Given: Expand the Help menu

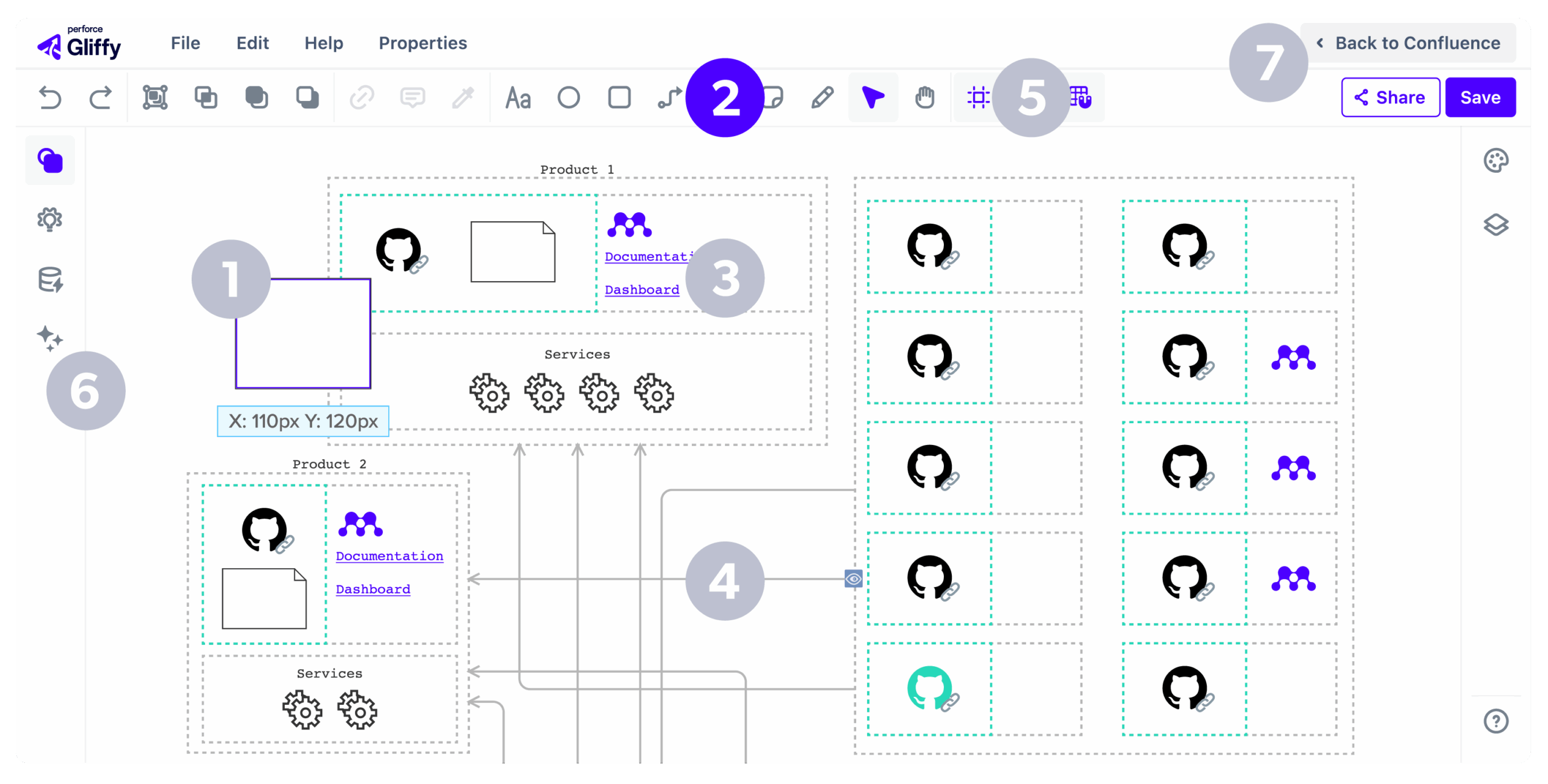Looking at the screenshot, I should click(324, 43).
